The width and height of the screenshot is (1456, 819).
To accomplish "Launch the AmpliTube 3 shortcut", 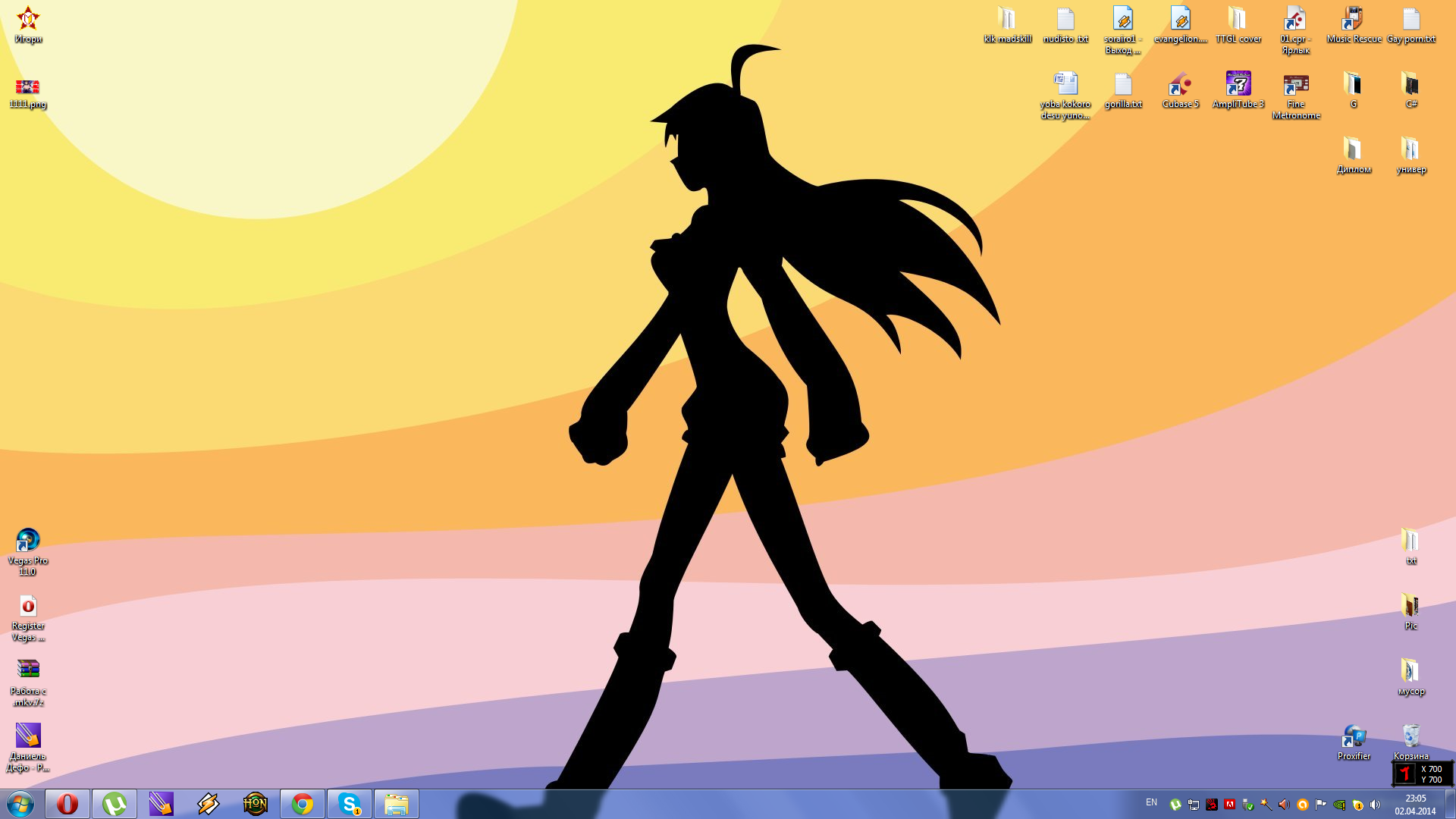I will click(x=1238, y=91).
